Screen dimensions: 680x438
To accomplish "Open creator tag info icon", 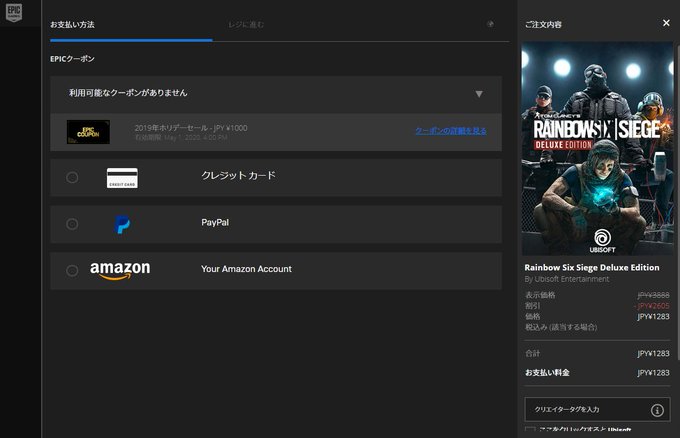I will [657, 410].
